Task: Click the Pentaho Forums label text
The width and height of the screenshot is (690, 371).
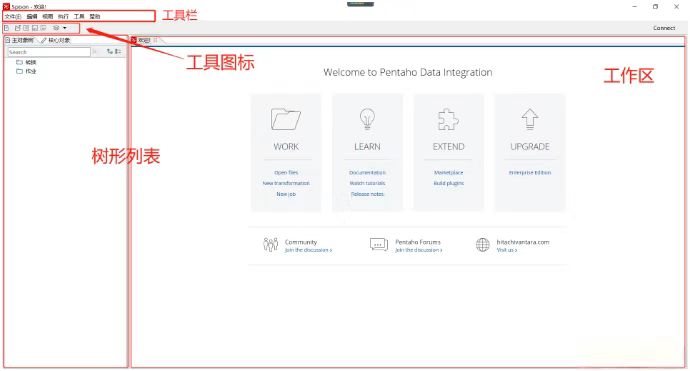Action: click(x=418, y=242)
